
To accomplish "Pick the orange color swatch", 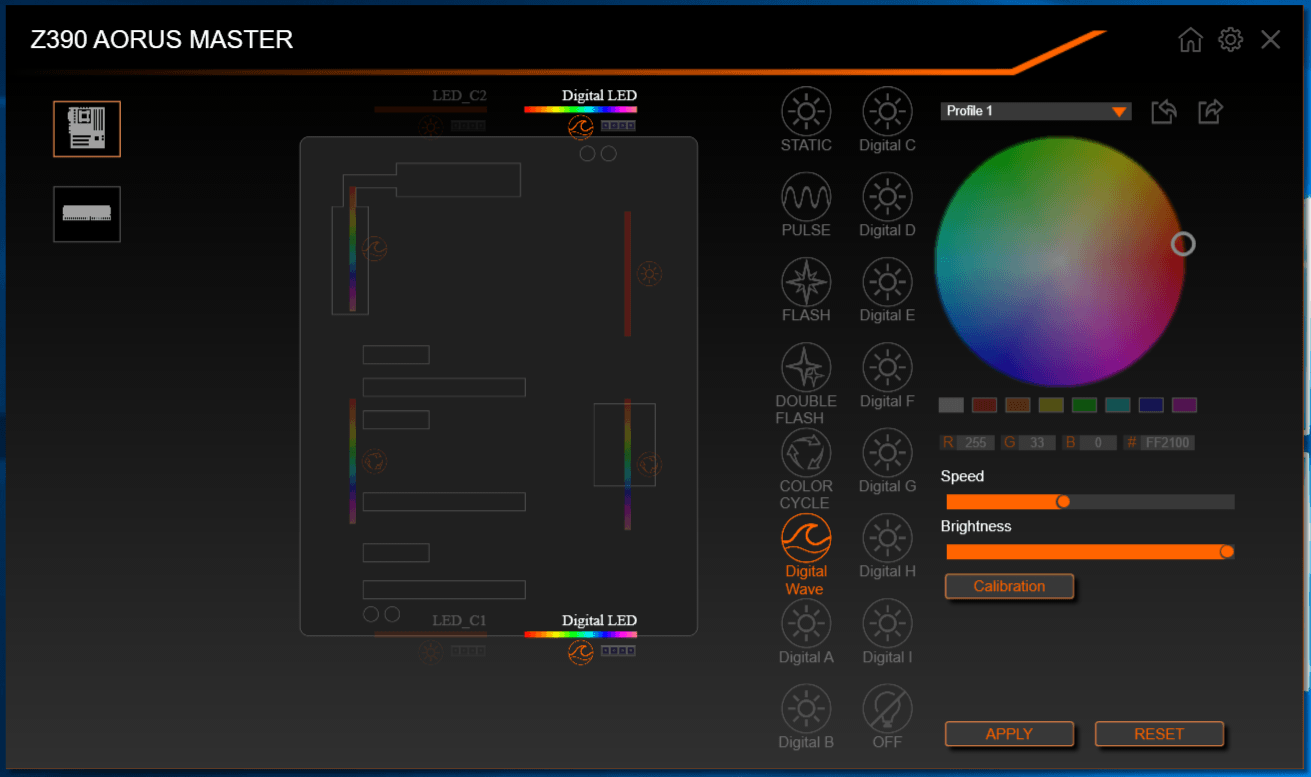I will [x=1018, y=405].
